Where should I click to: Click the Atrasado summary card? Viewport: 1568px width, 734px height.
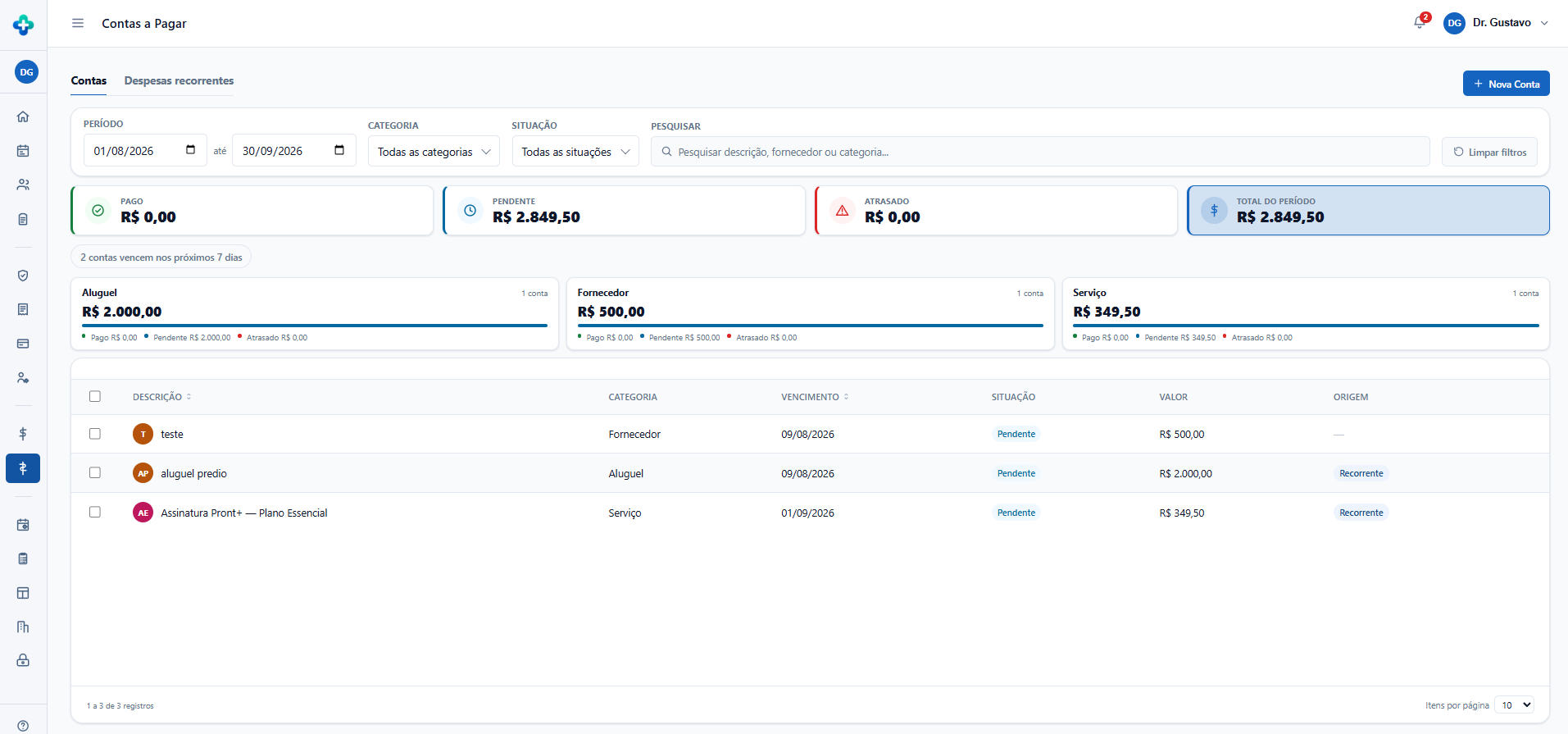click(x=996, y=211)
